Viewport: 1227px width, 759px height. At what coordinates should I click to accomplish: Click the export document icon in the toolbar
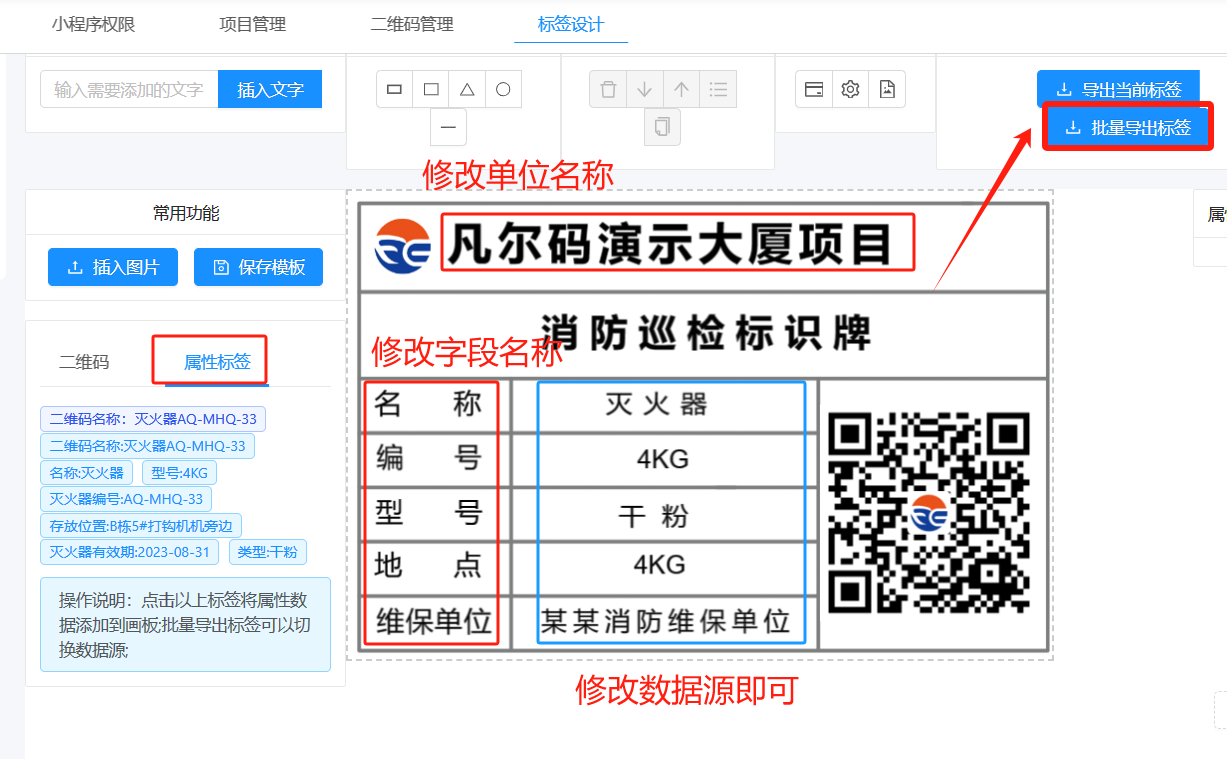tap(886, 89)
